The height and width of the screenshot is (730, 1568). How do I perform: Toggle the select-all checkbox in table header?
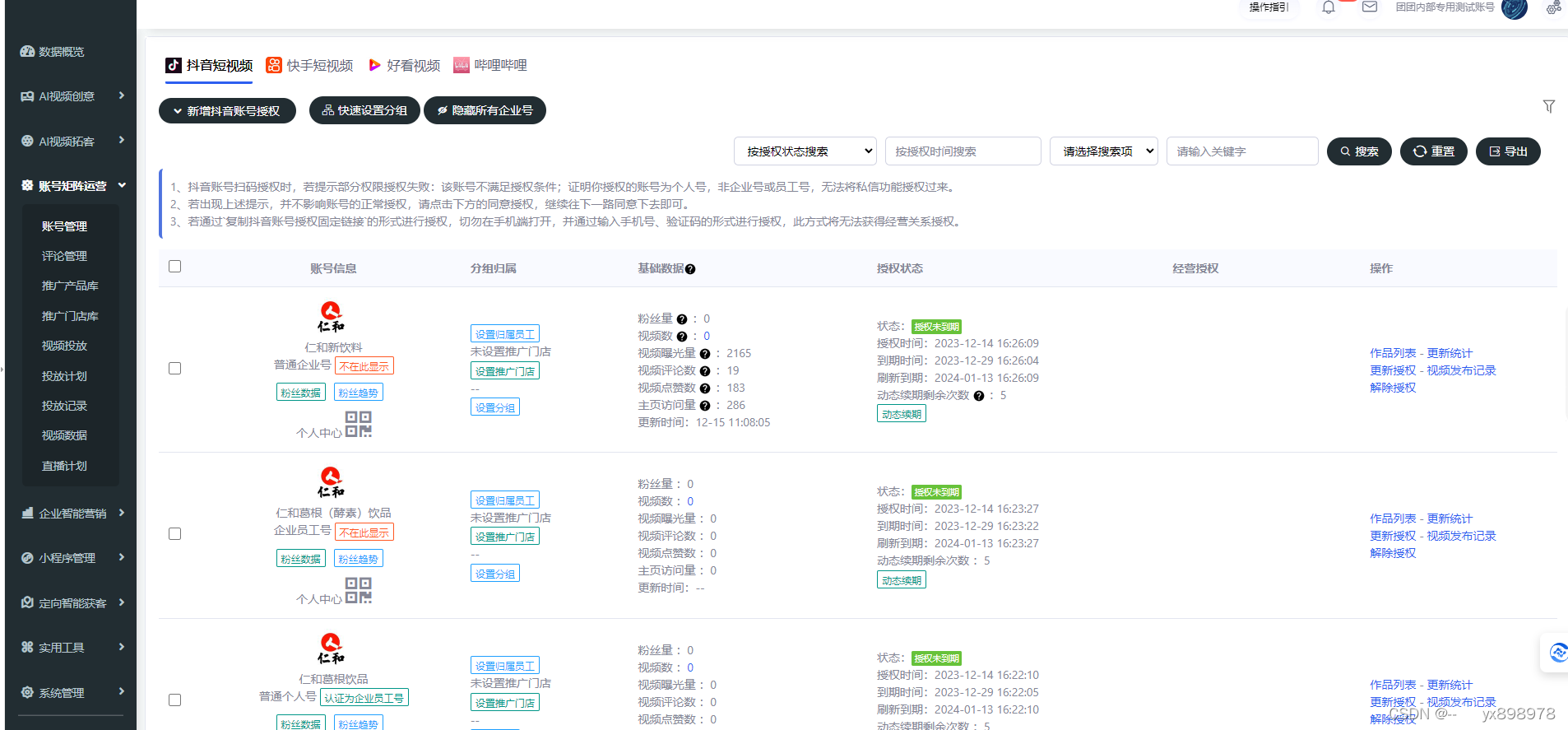[x=174, y=266]
